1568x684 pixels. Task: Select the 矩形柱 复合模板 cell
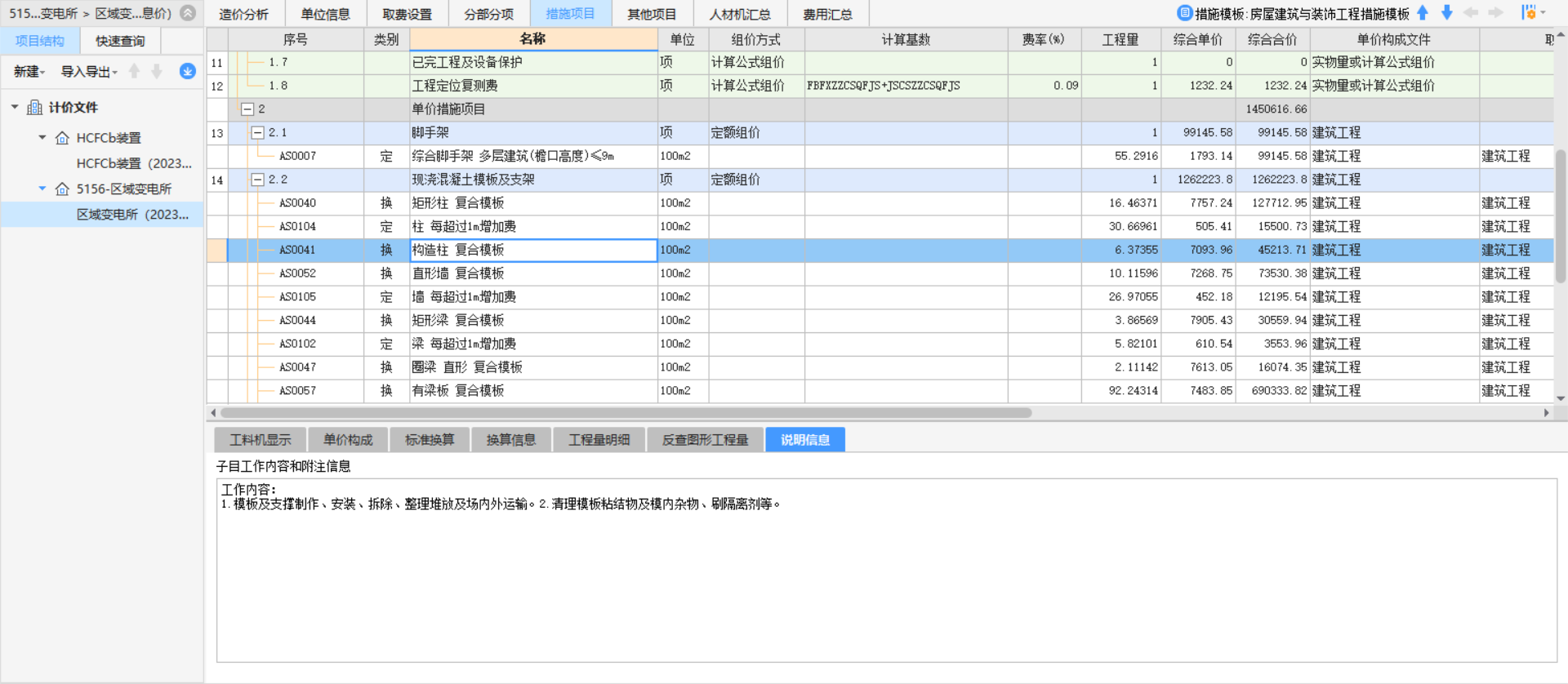coord(533,203)
